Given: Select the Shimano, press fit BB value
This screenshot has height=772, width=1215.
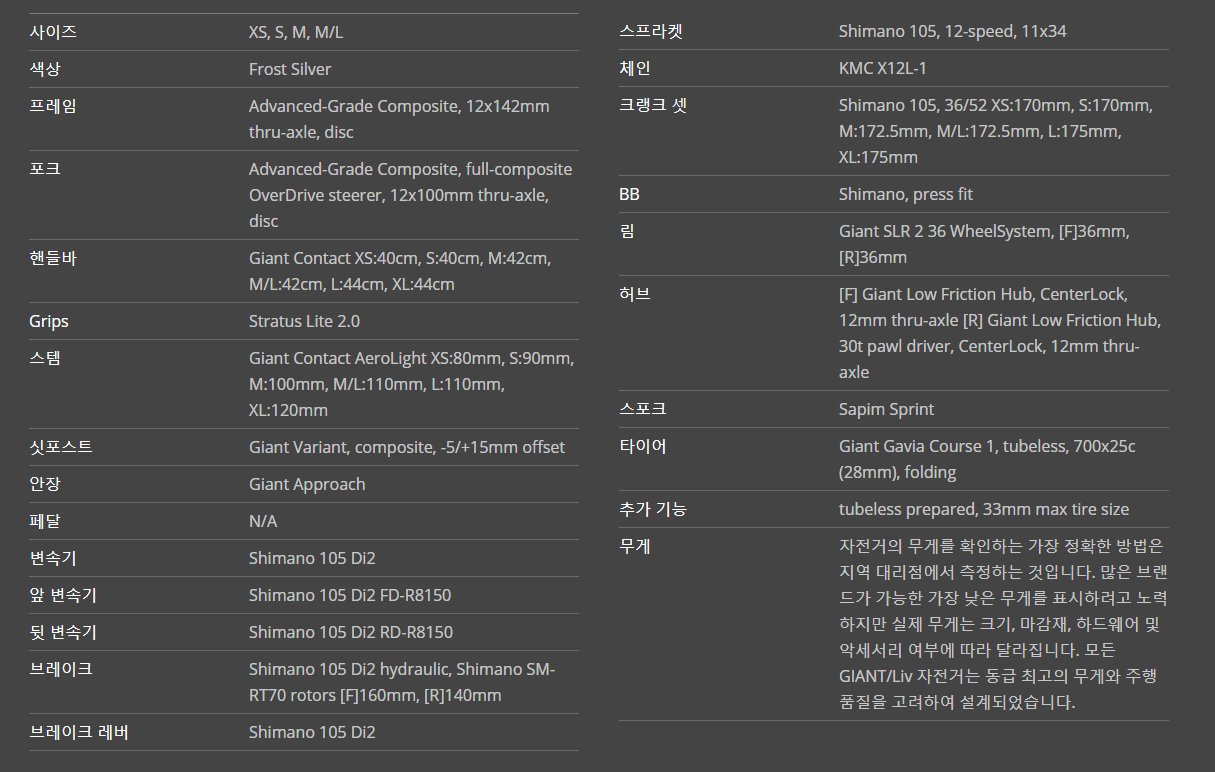Looking at the screenshot, I should [x=905, y=194].
